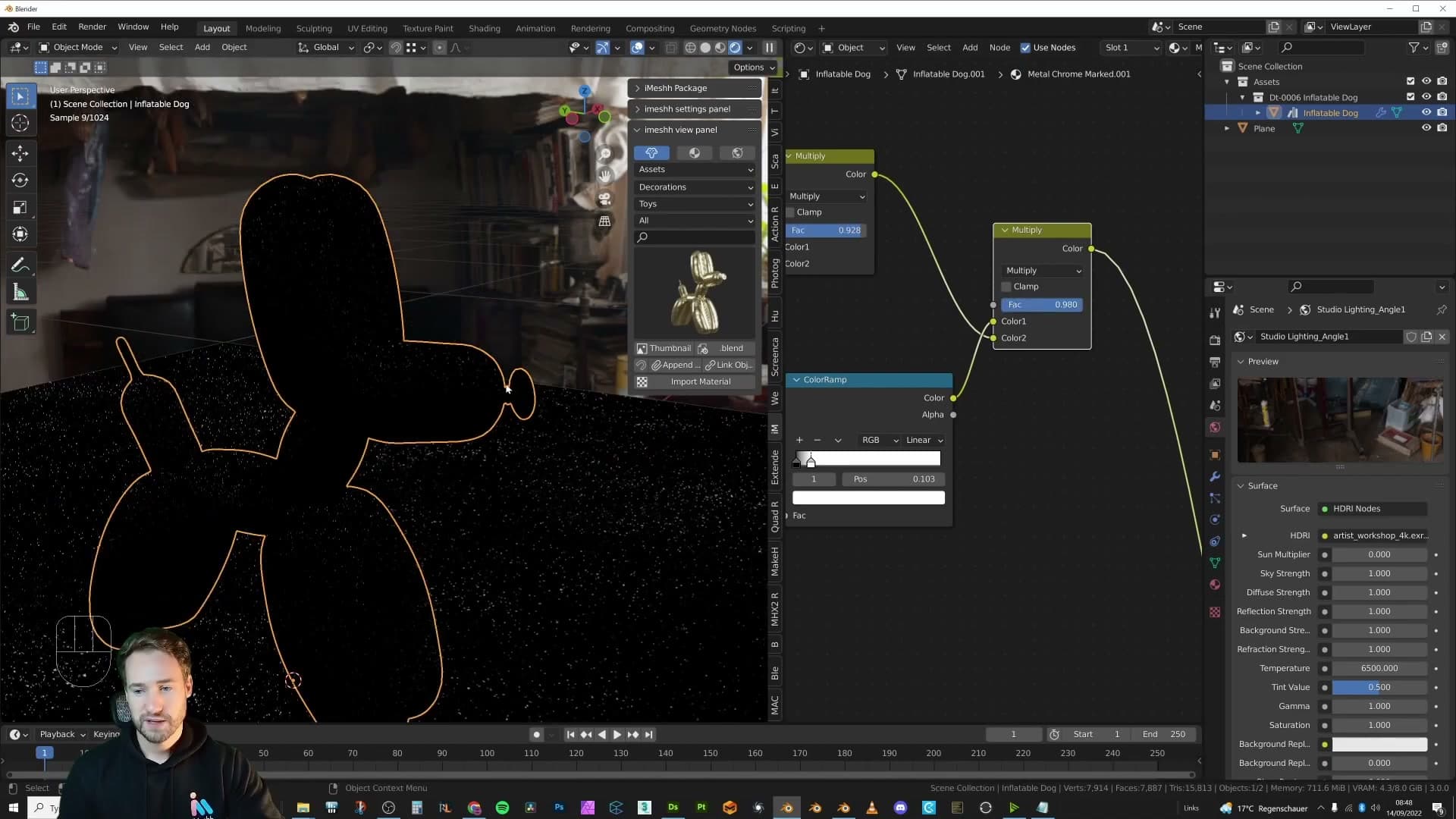Play the animation in the timeline

click(617, 735)
